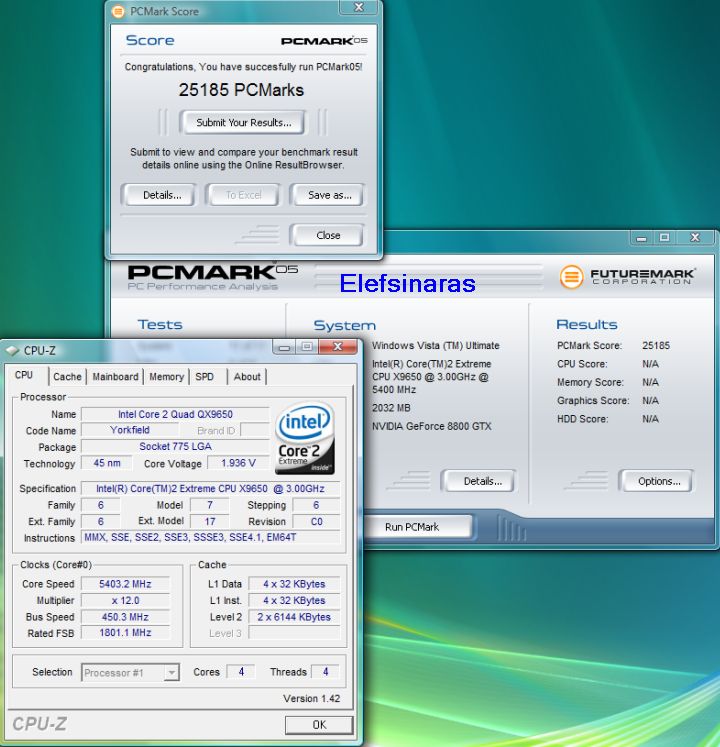Click the Level 2 cache value
This screenshot has height=747, width=720.
pos(294,616)
